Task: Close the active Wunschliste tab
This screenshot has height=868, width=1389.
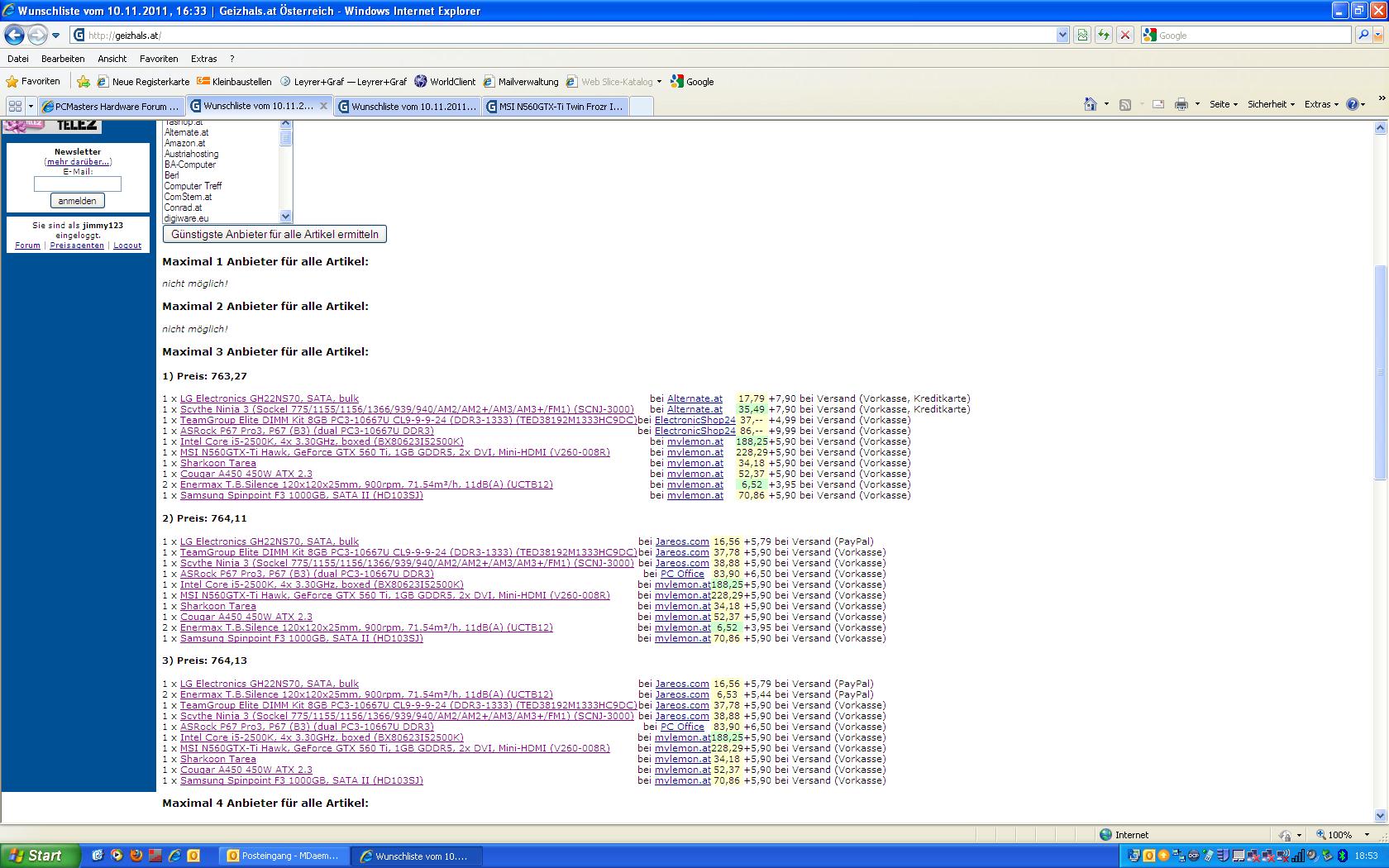Action: click(323, 106)
